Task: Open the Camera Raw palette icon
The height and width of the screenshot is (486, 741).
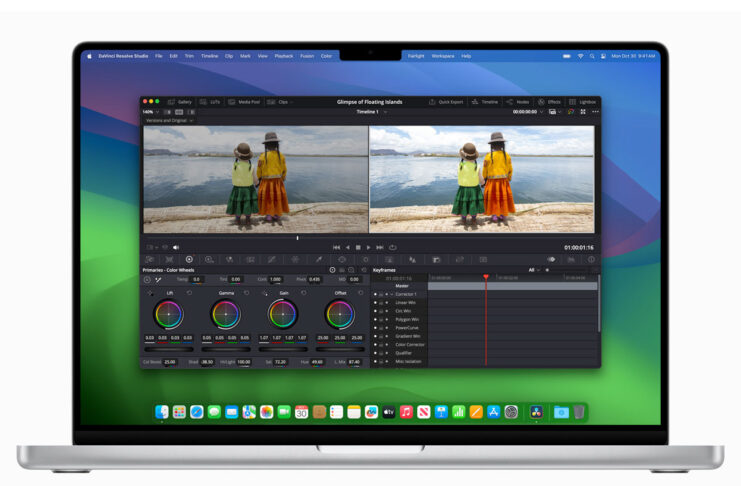Action: point(149,260)
